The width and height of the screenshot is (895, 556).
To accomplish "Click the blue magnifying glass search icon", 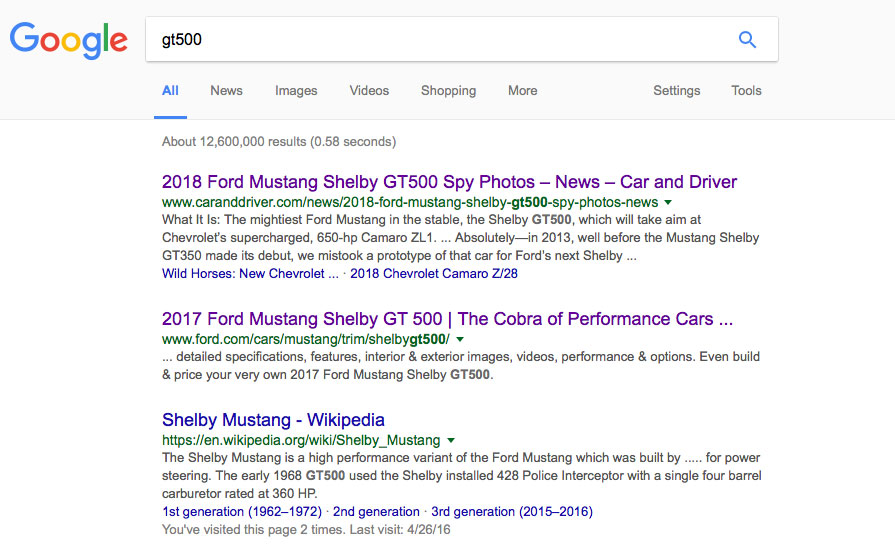I will pos(747,40).
